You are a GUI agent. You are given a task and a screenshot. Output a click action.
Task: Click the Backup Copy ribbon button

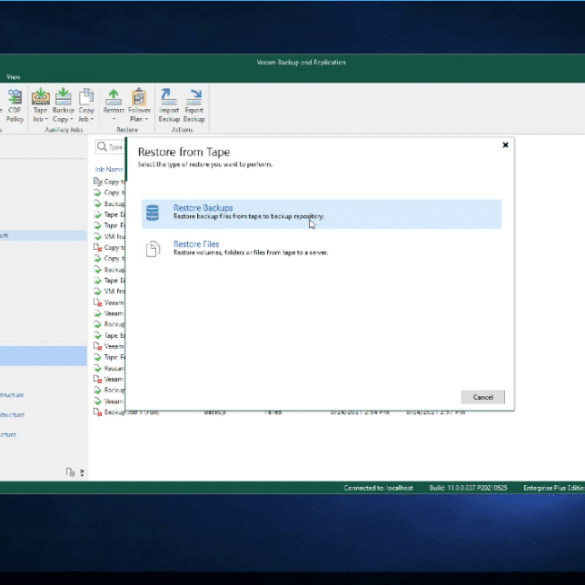tap(63, 106)
